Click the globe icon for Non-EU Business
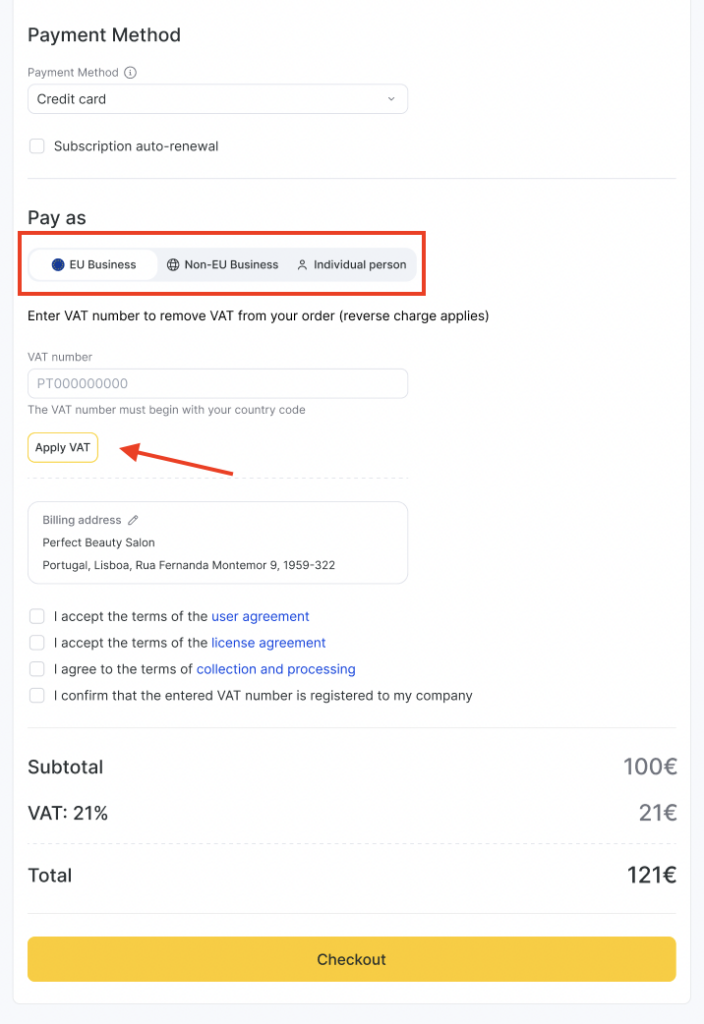Image resolution: width=704 pixels, height=1024 pixels. tap(173, 265)
